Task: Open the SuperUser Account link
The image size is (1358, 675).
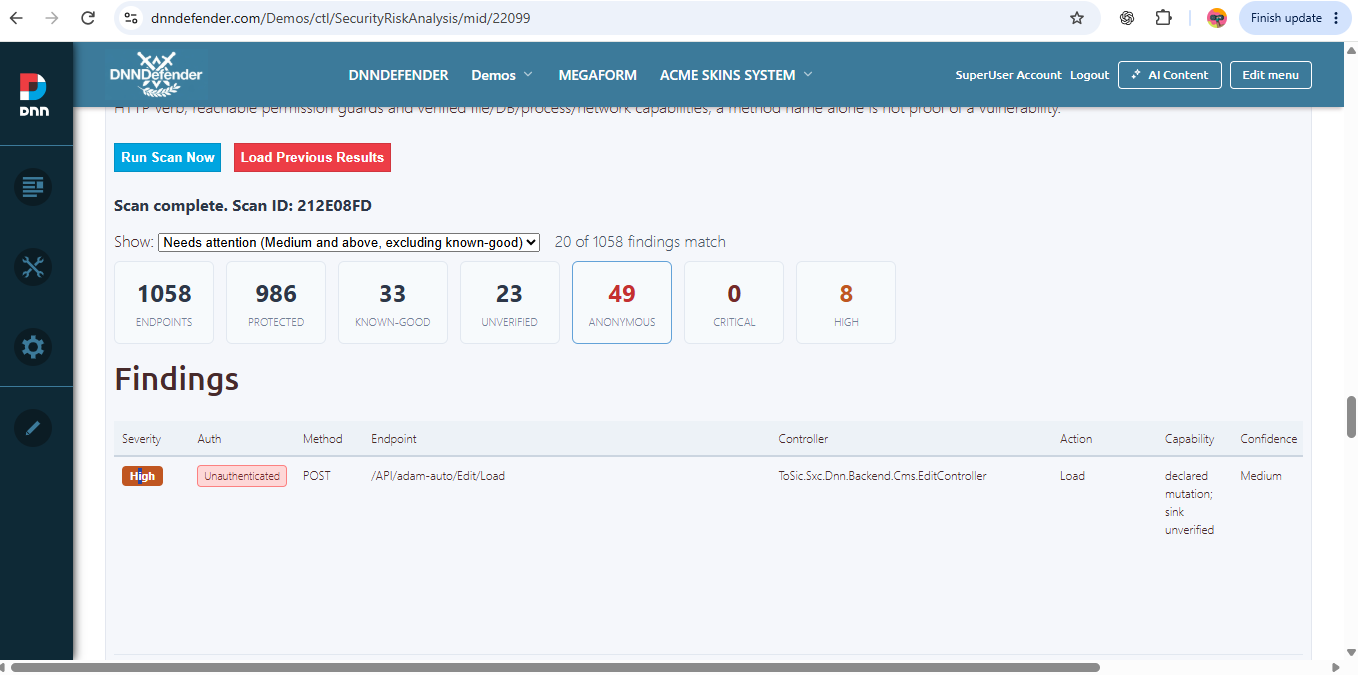Action: click(1008, 75)
